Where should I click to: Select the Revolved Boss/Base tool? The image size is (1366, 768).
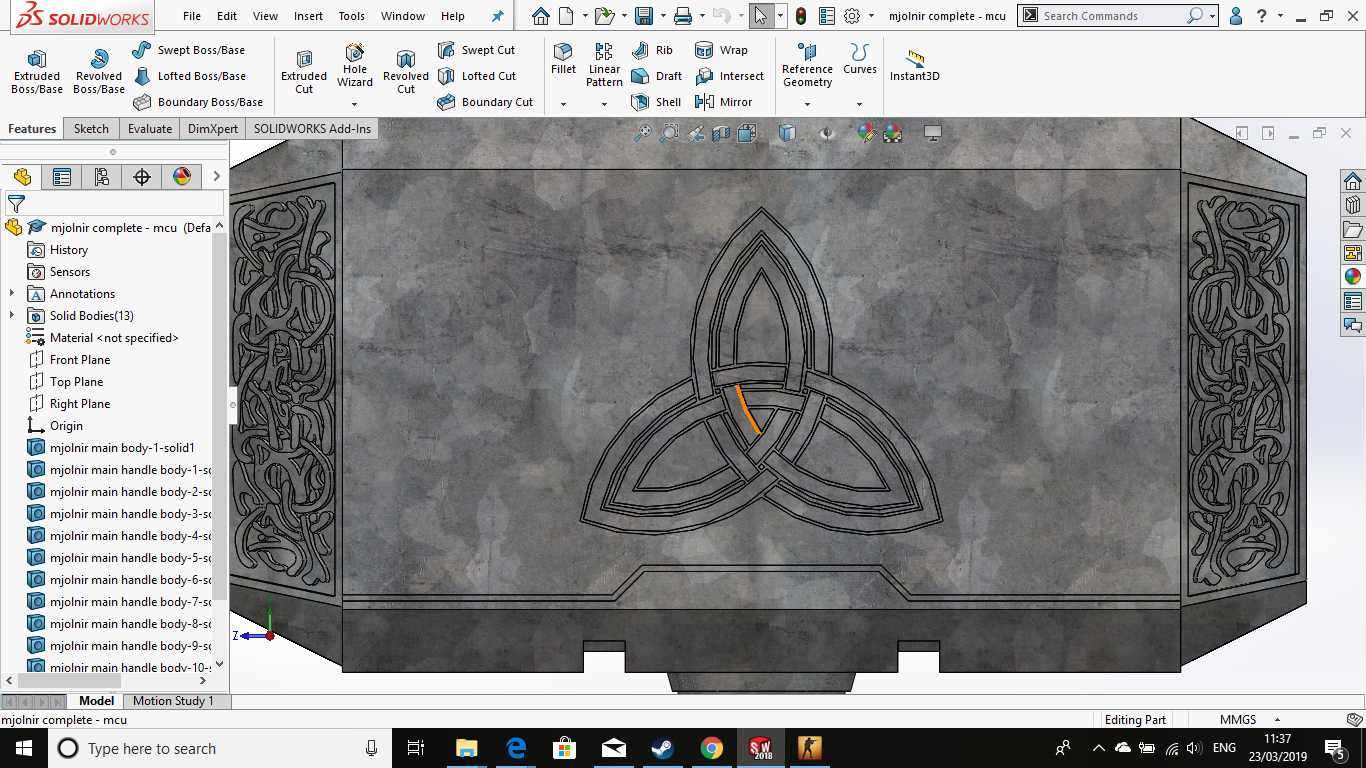click(x=99, y=71)
